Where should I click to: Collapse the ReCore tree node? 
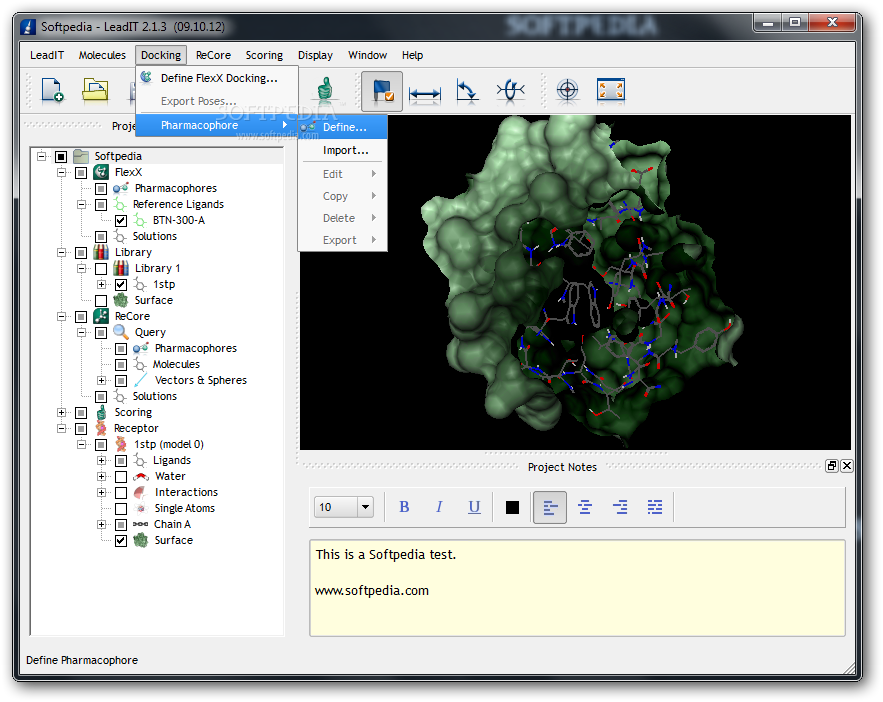[61, 316]
